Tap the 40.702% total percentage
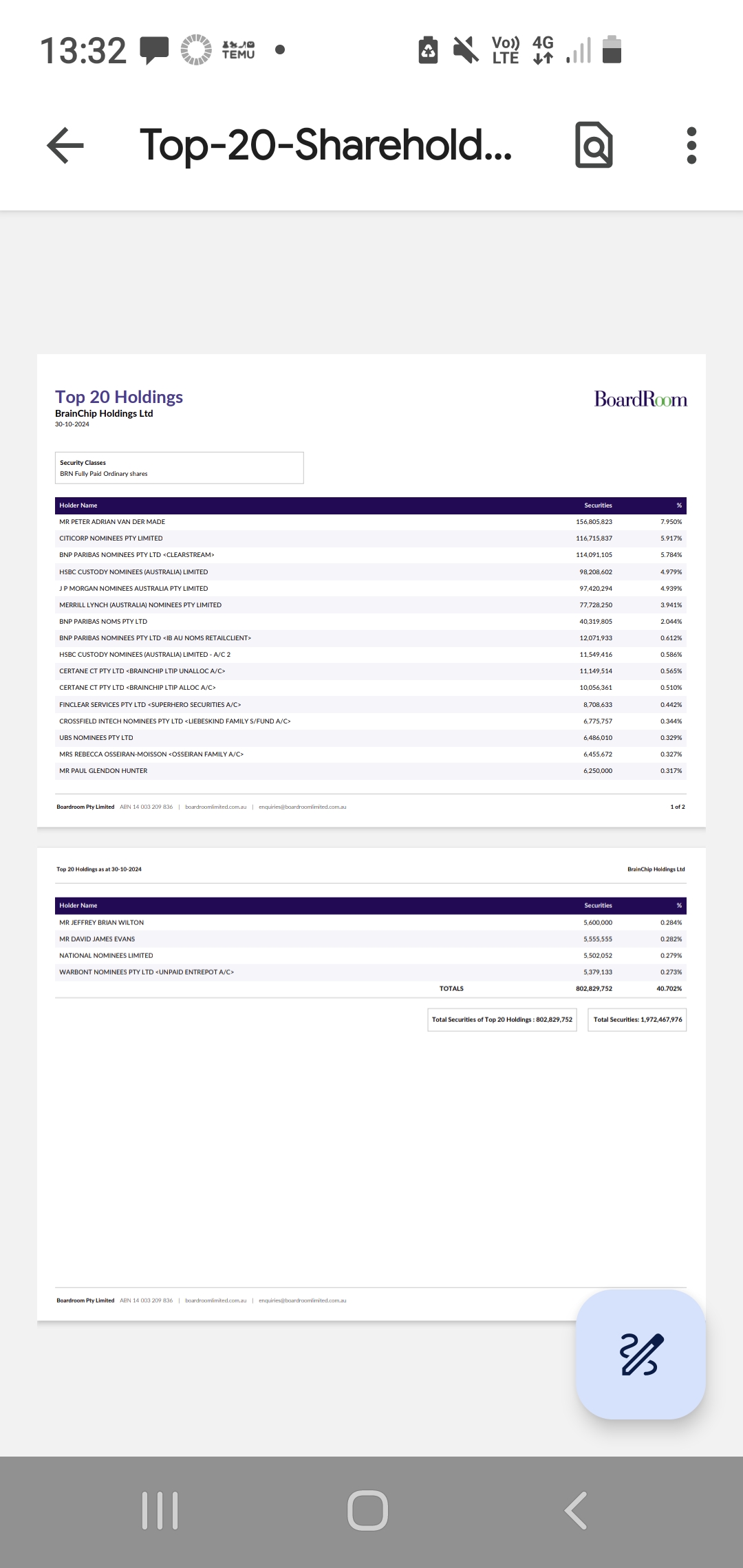 pos(669,989)
